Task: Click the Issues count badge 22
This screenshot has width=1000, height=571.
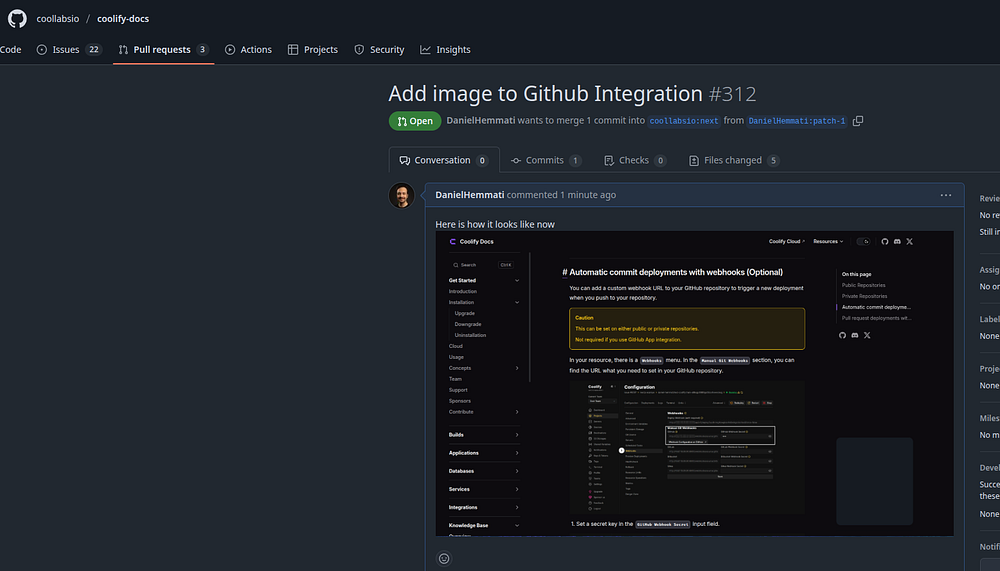Action: (x=94, y=49)
